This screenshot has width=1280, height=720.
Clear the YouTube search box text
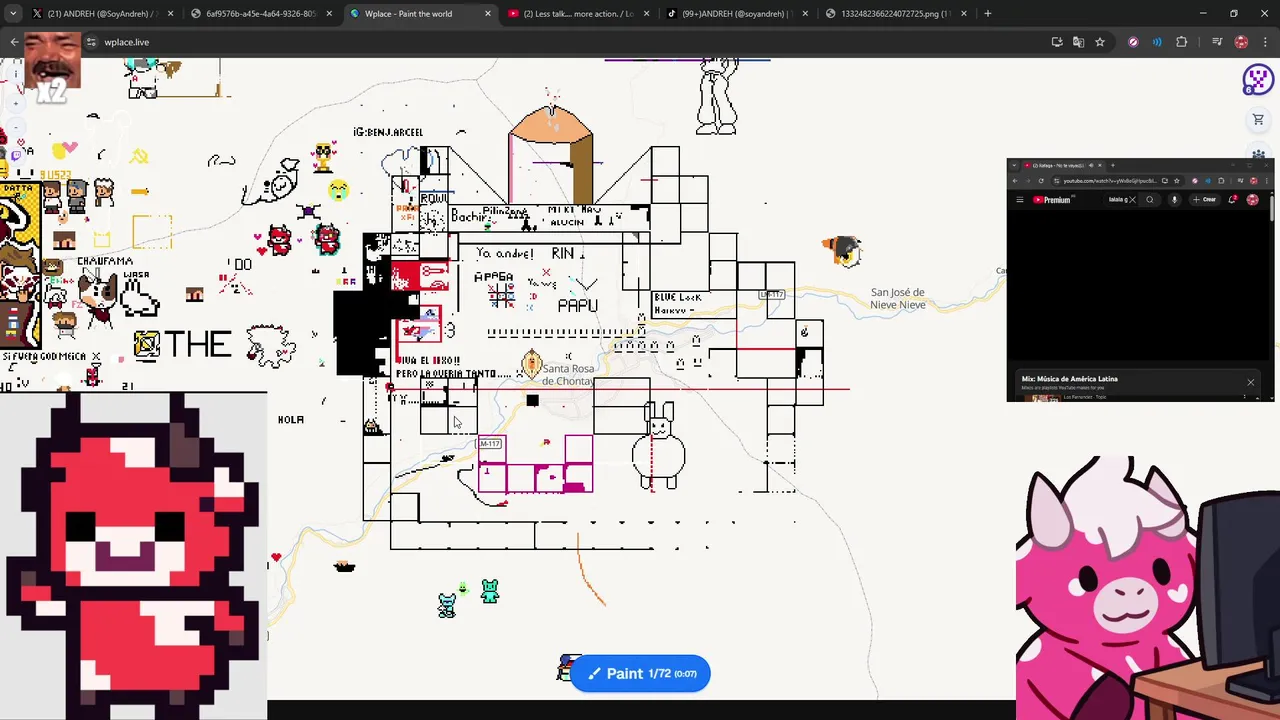(1133, 200)
